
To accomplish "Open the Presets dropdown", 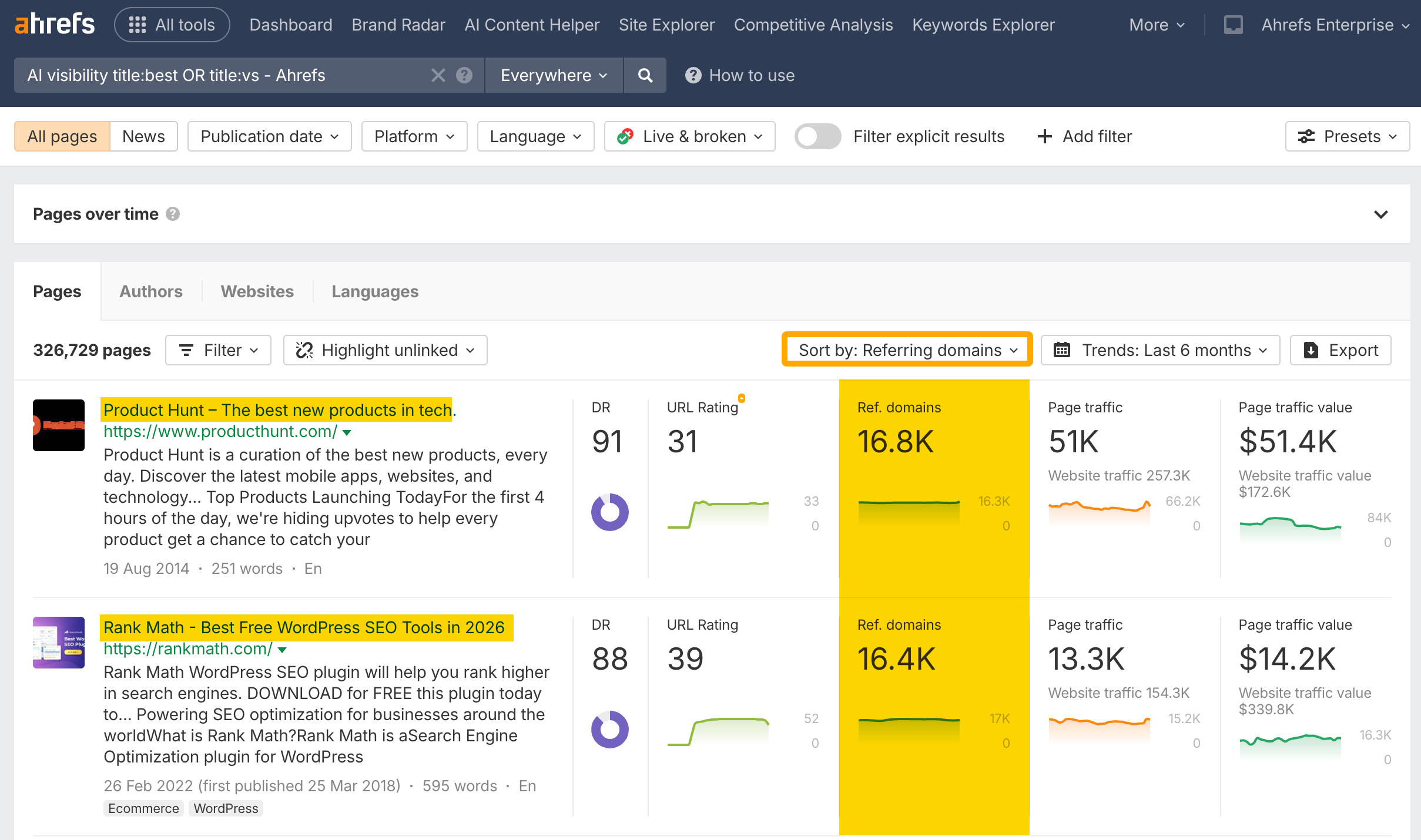I will pos(1348,136).
